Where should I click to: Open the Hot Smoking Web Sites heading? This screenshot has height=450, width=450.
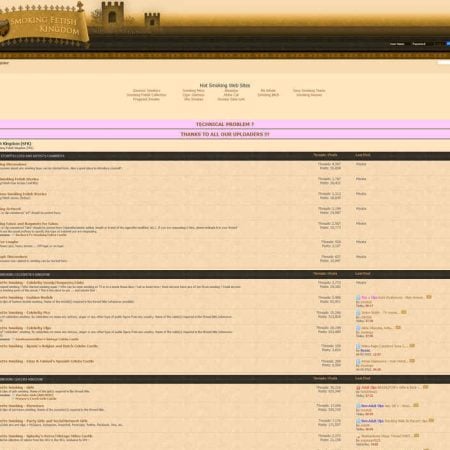pos(225,85)
